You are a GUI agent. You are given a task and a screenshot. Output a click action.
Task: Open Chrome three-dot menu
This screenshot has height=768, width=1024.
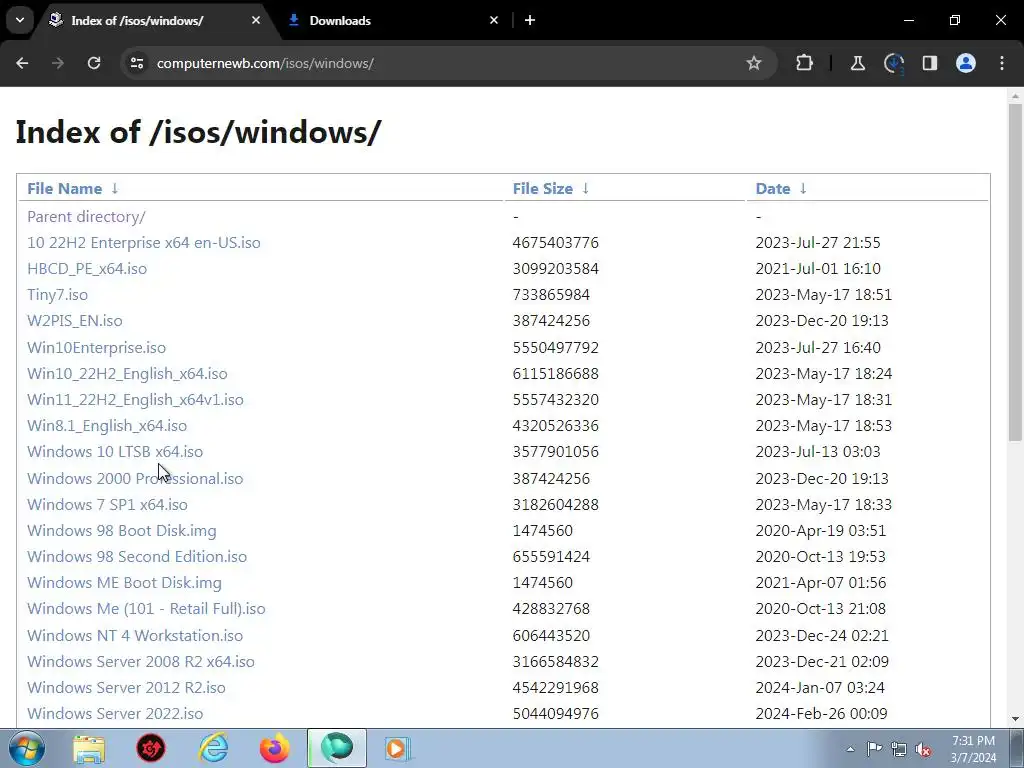pos(1002,63)
